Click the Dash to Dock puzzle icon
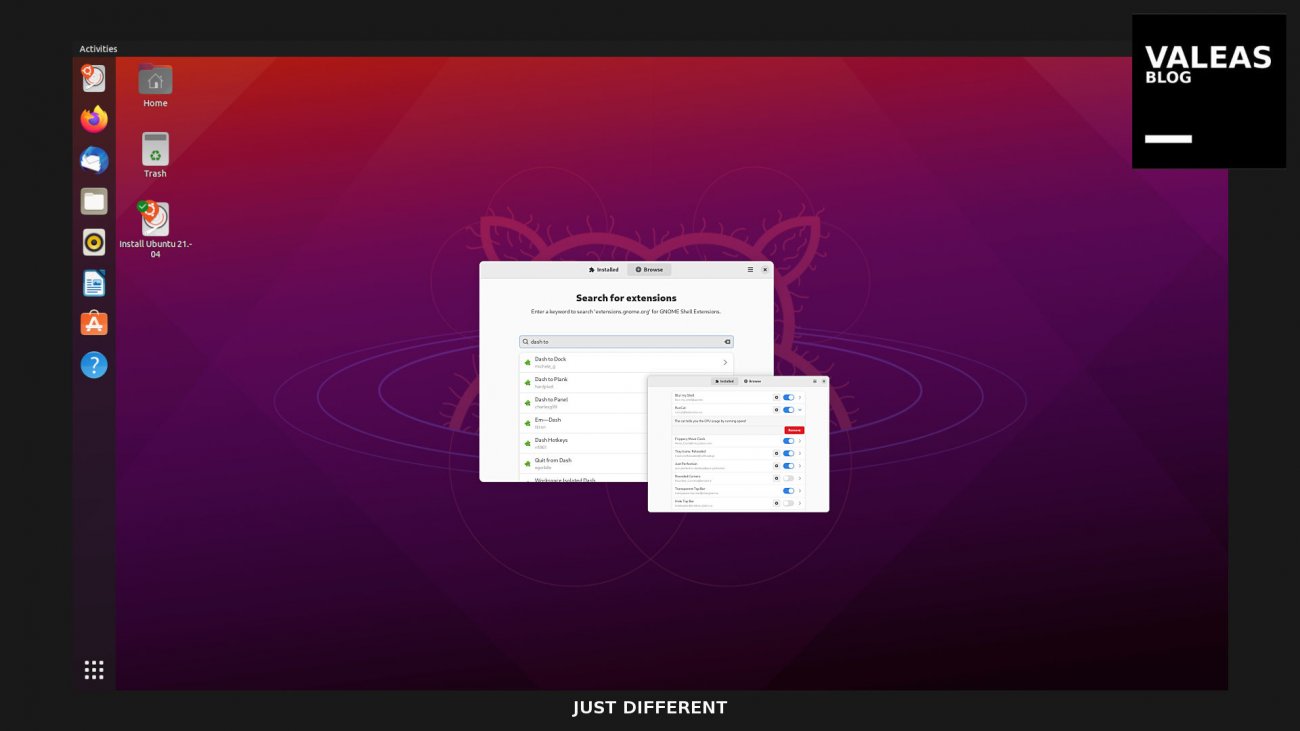Image resolution: width=1300 pixels, height=731 pixels. [x=527, y=362]
